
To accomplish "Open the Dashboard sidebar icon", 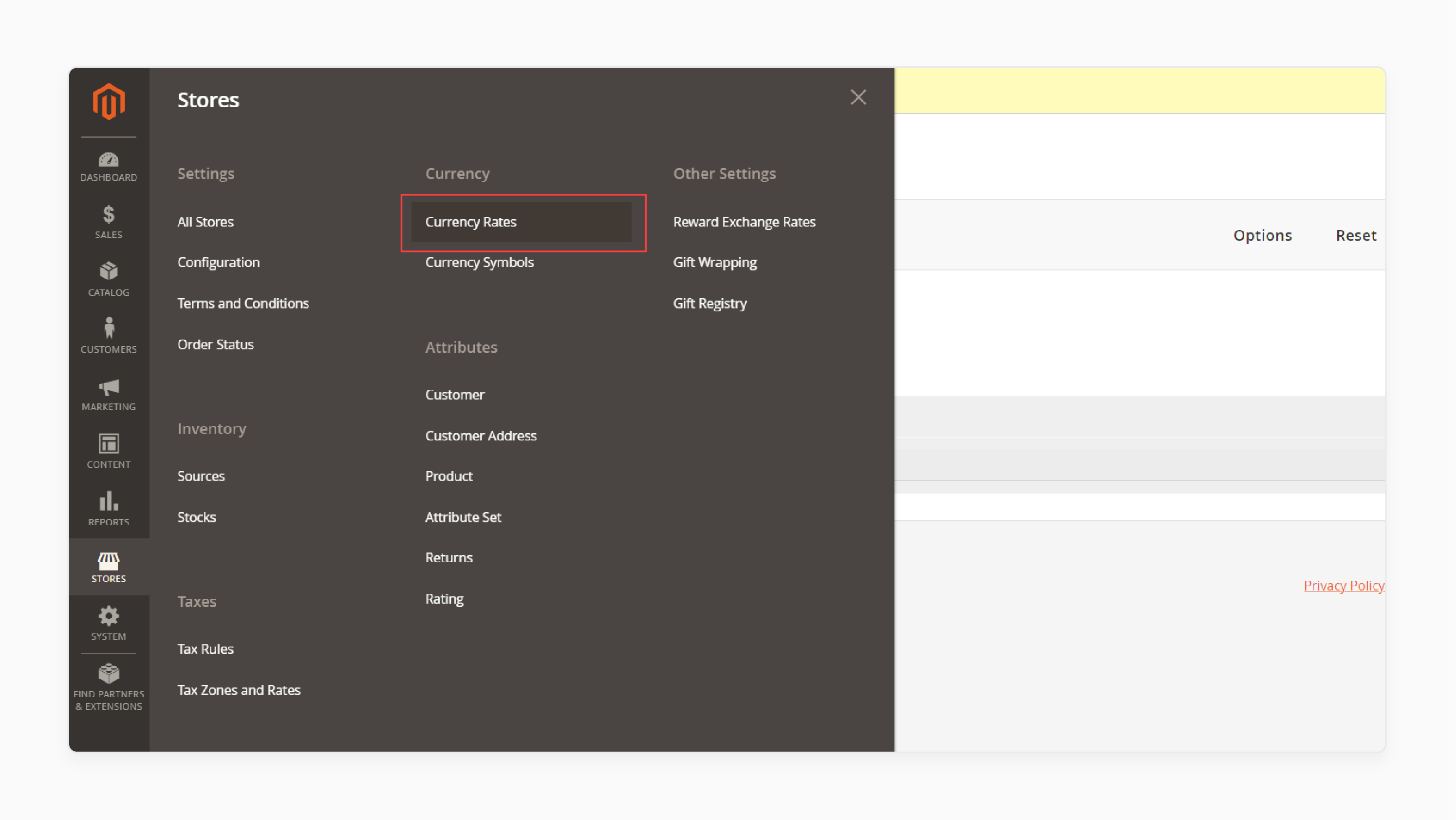I will click(x=109, y=167).
